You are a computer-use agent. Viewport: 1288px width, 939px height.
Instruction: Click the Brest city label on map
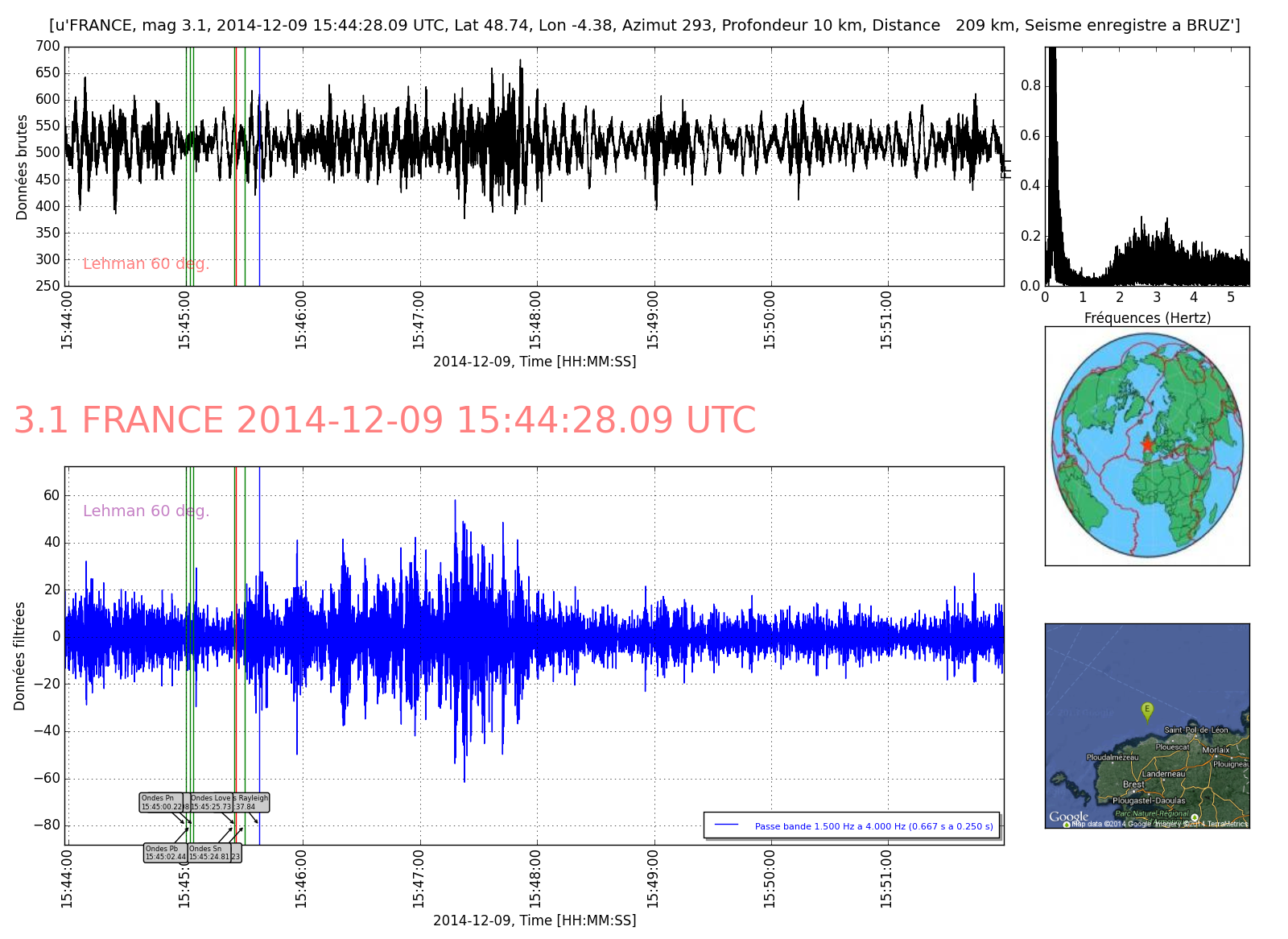(1133, 784)
